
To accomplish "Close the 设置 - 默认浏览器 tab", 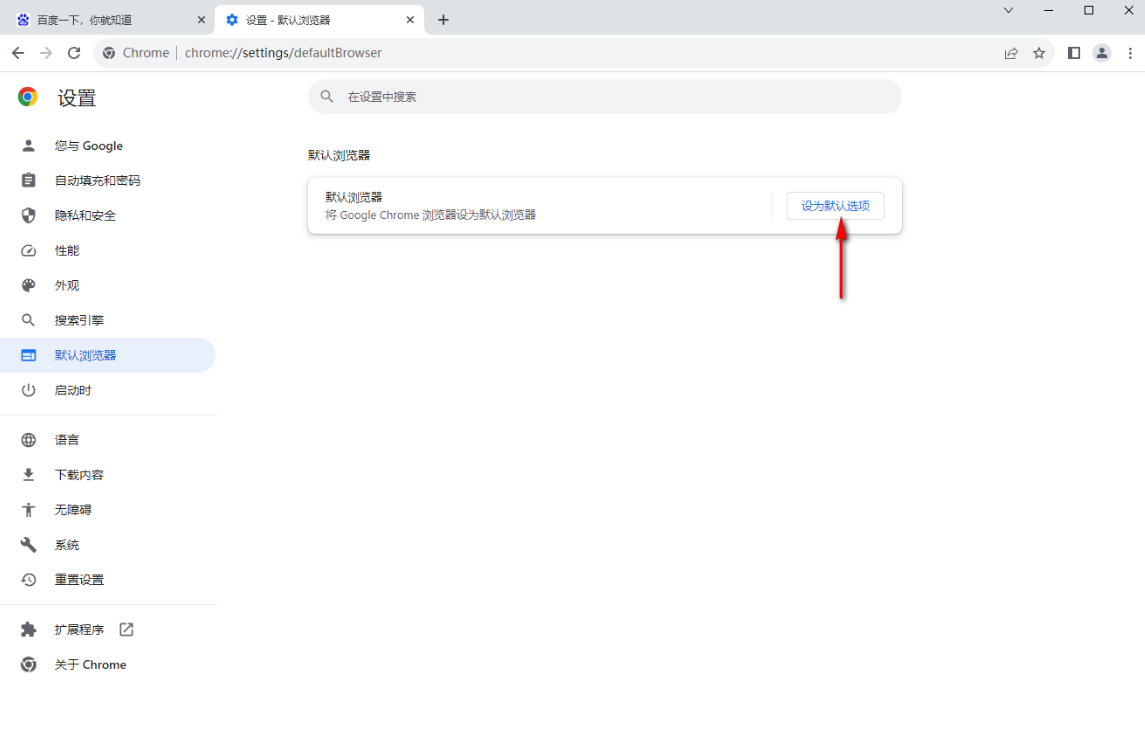I will [x=410, y=20].
